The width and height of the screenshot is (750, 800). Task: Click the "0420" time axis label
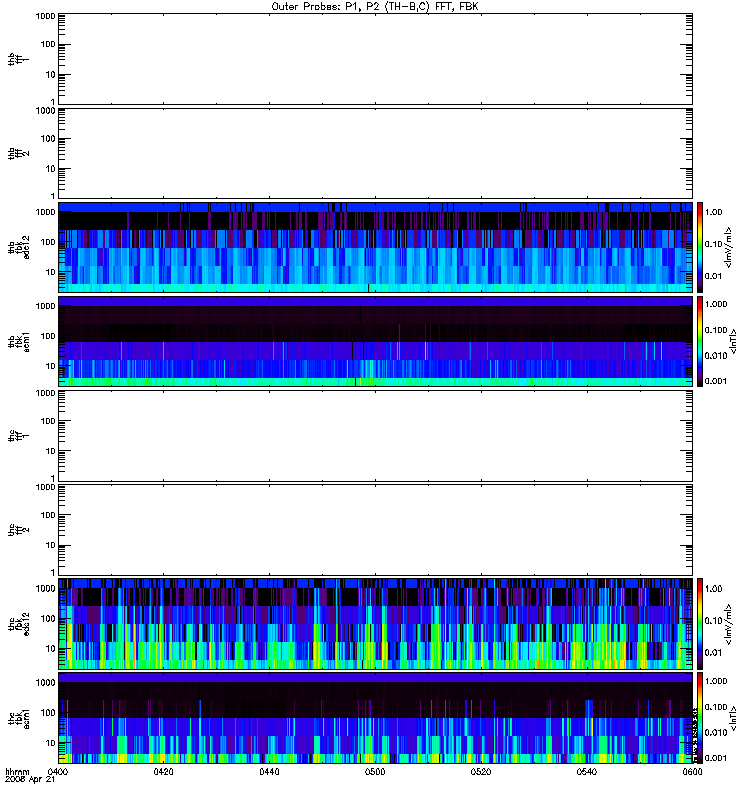pos(163,771)
